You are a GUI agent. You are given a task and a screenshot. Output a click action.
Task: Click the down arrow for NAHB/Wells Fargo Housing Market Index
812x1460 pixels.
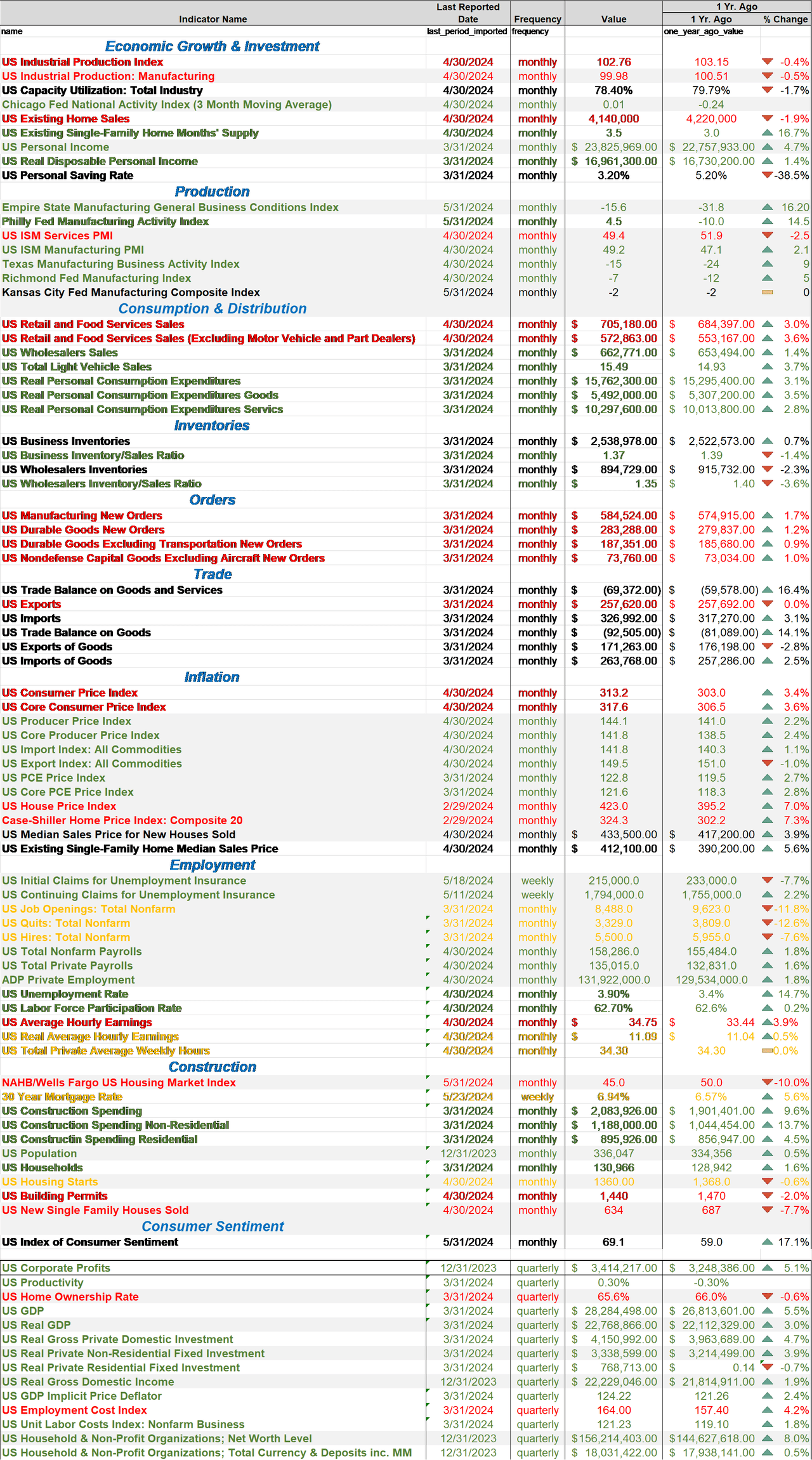pos(768,1082)
